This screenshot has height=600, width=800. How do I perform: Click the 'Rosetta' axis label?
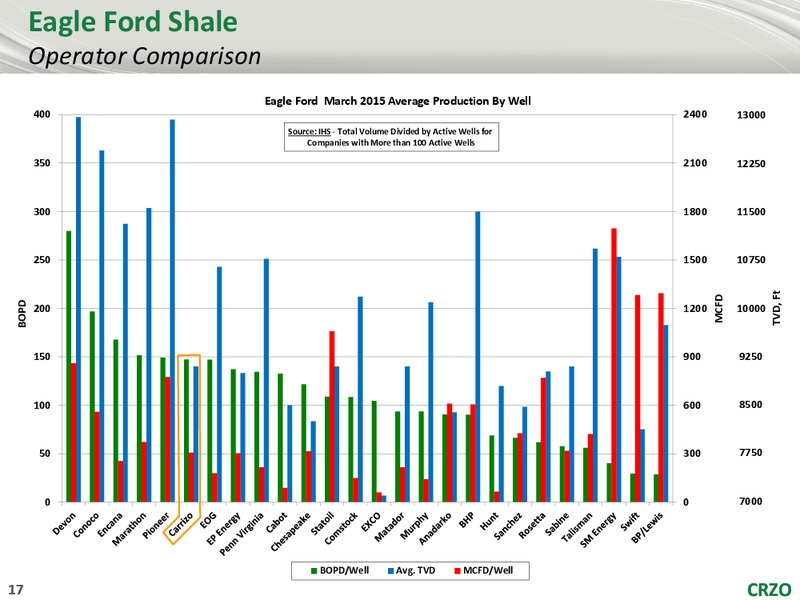tap(532, 525)
